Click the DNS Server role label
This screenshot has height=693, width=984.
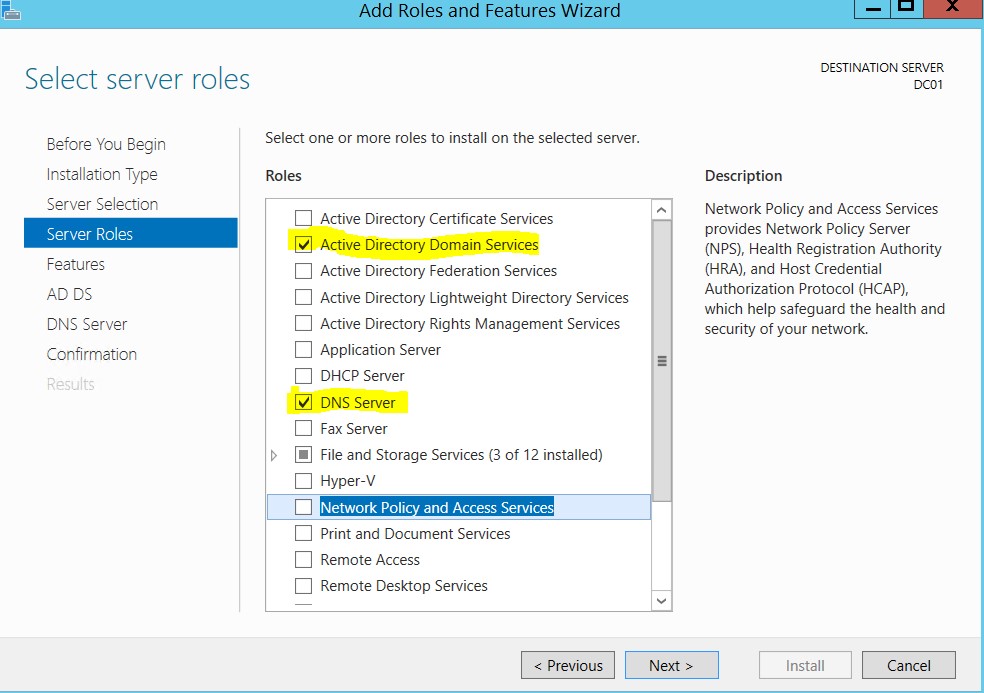click(358, 402)
